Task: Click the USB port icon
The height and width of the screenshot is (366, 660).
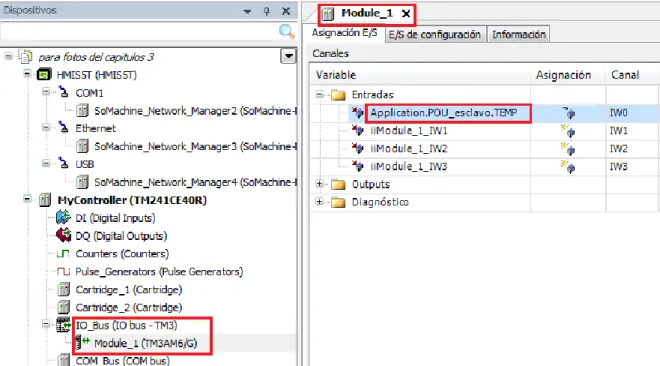Action: [x=63, y=163]
